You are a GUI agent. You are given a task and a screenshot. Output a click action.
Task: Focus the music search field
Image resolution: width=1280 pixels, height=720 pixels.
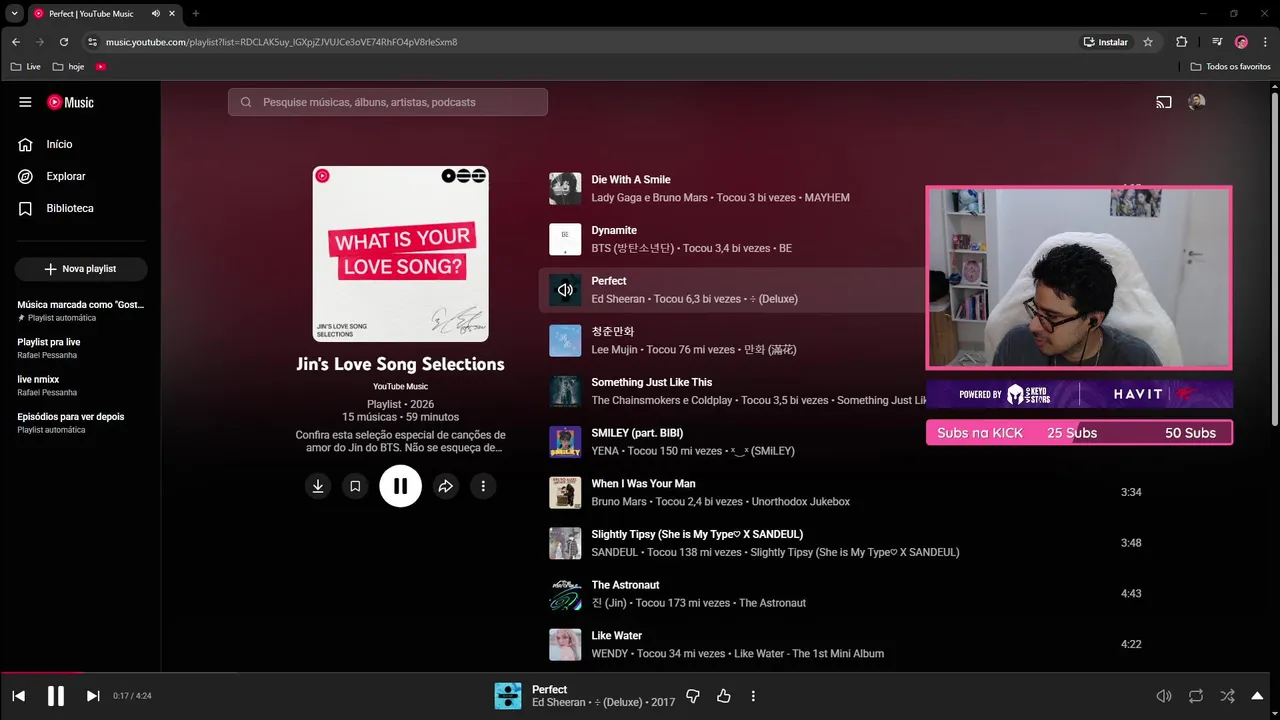click(388, 102)
